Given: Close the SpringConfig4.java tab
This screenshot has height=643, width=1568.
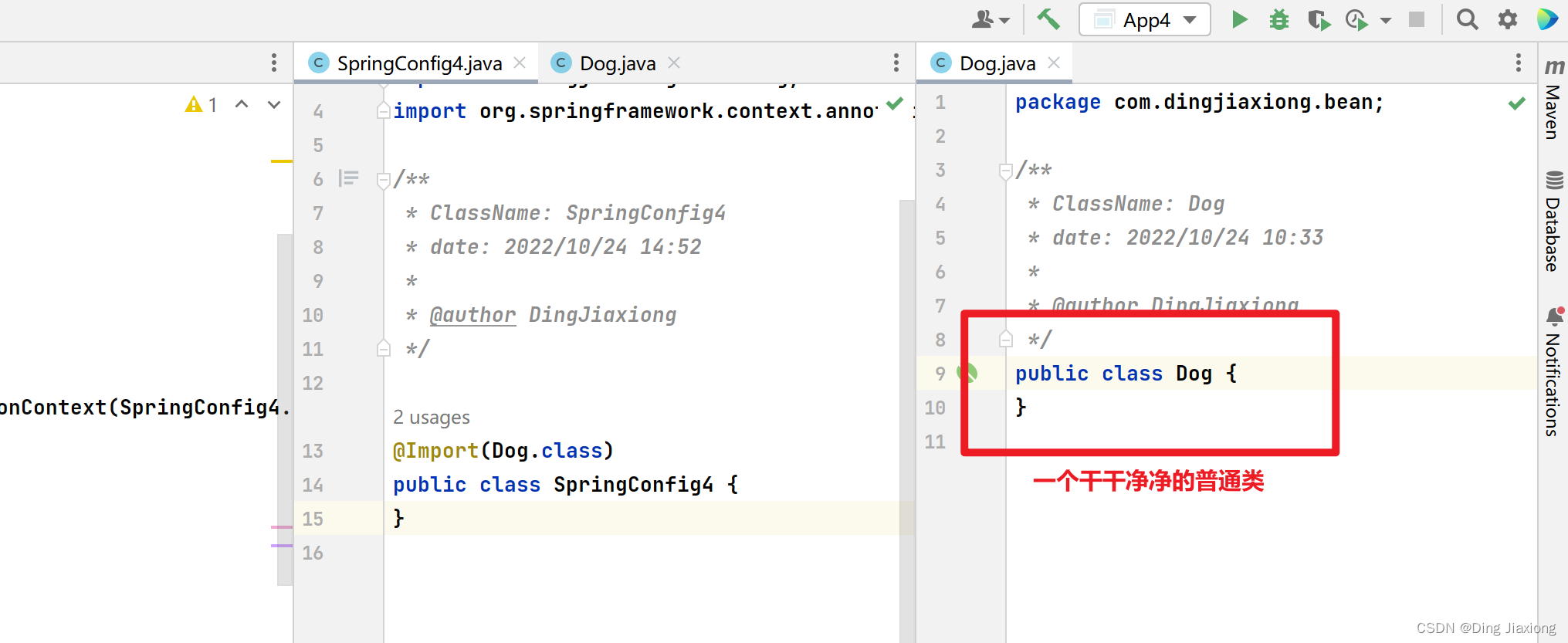Looking at the screenshot, I should coord(520,63).
